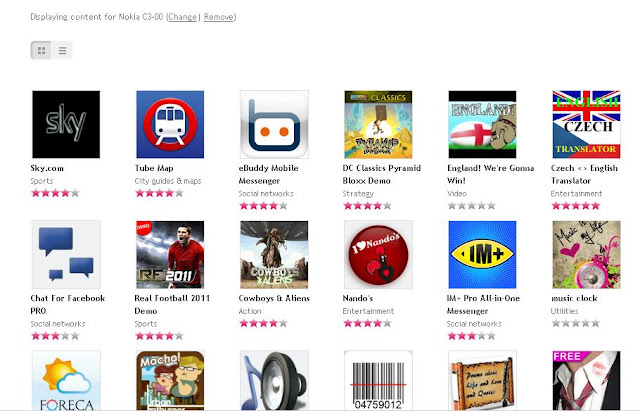The width and height of the screenshot is (640, 411).
Task: Click the barcode scanner app icon
Action: [x=378, y=380]
